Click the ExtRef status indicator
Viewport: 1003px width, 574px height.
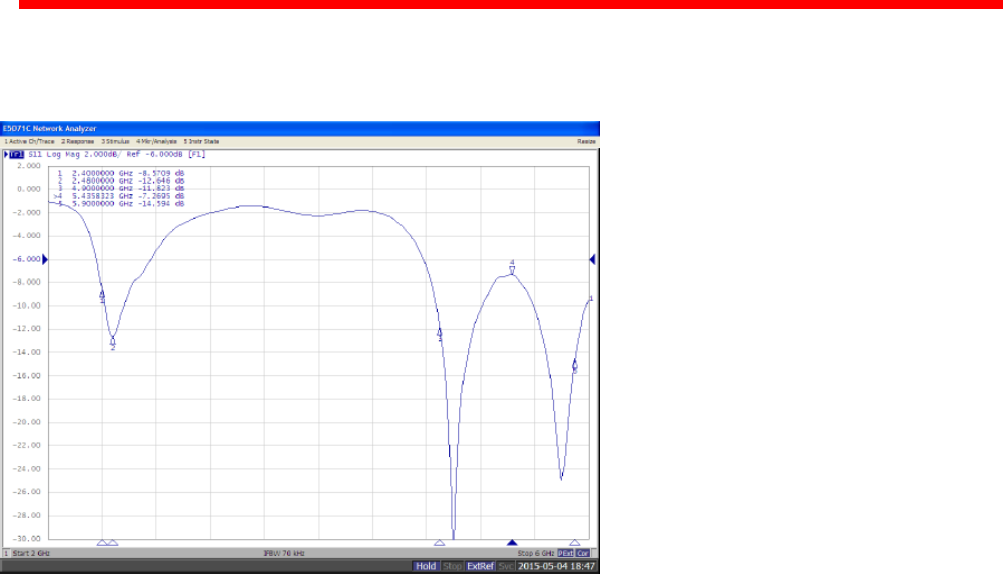(x=480, y=566)
